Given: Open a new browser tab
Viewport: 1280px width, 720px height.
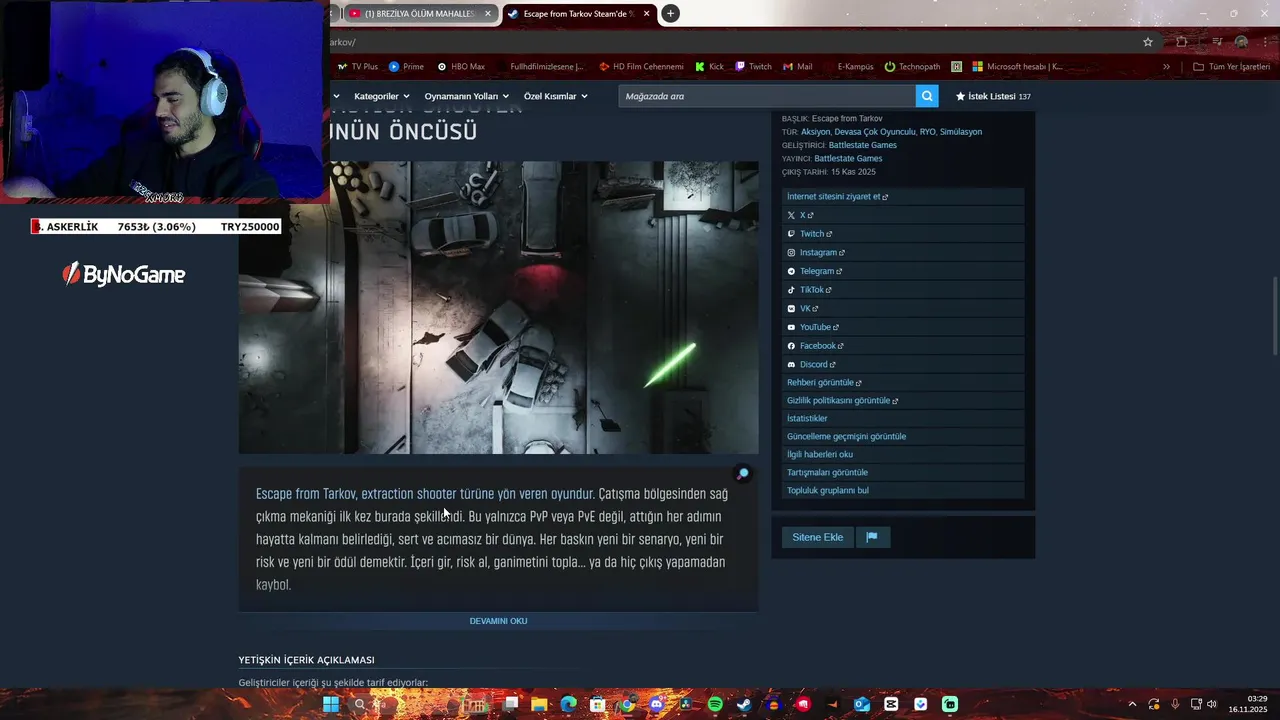Looking at the screenshot, I should coord(670,13).
